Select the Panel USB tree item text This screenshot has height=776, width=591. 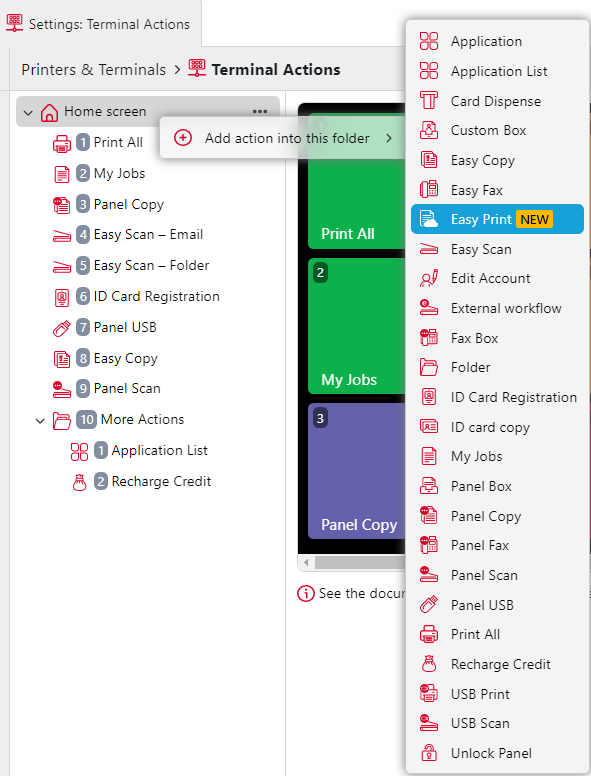click(125, 327)
